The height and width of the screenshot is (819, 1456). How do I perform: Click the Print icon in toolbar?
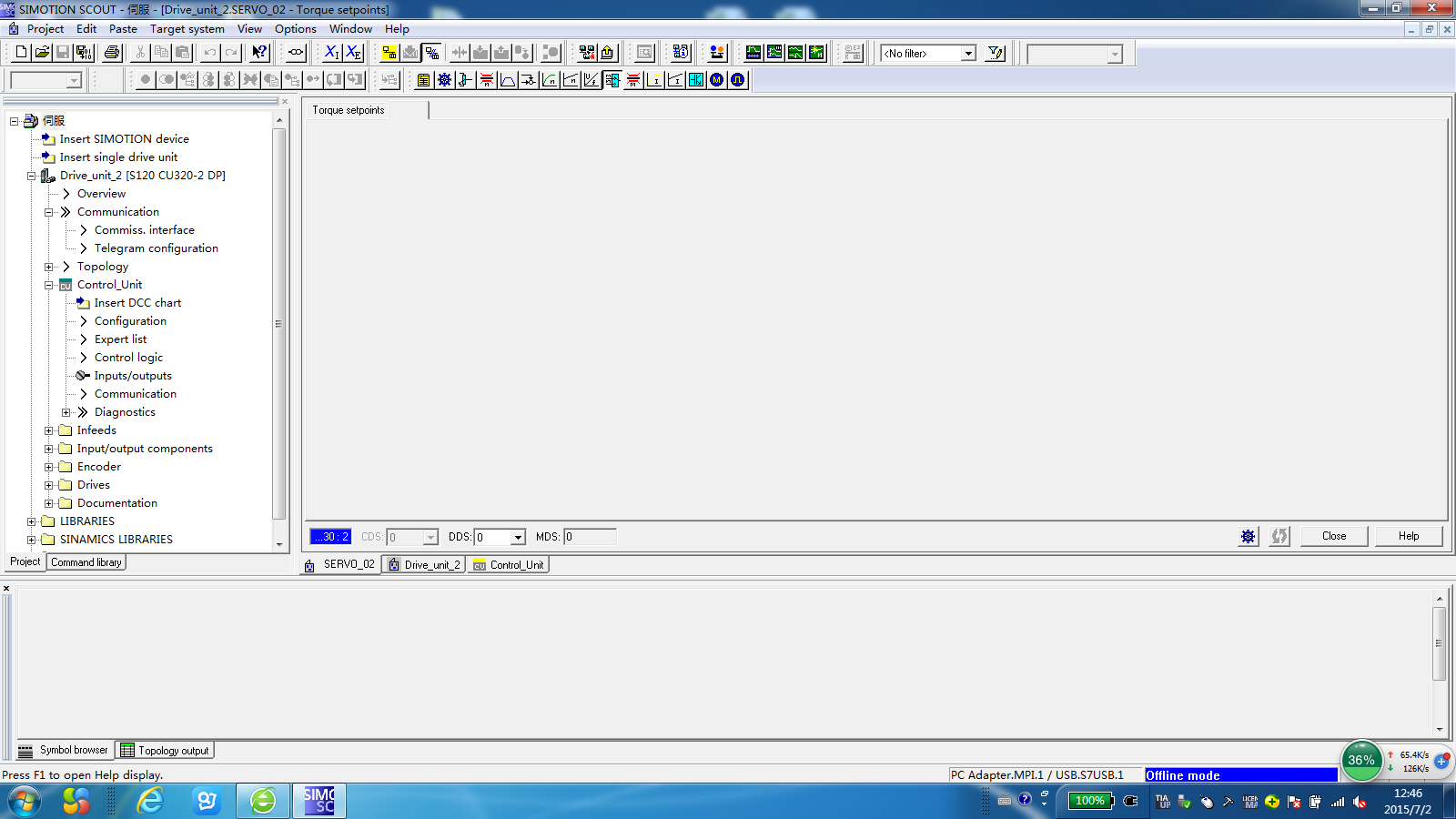tap(112, 53)
